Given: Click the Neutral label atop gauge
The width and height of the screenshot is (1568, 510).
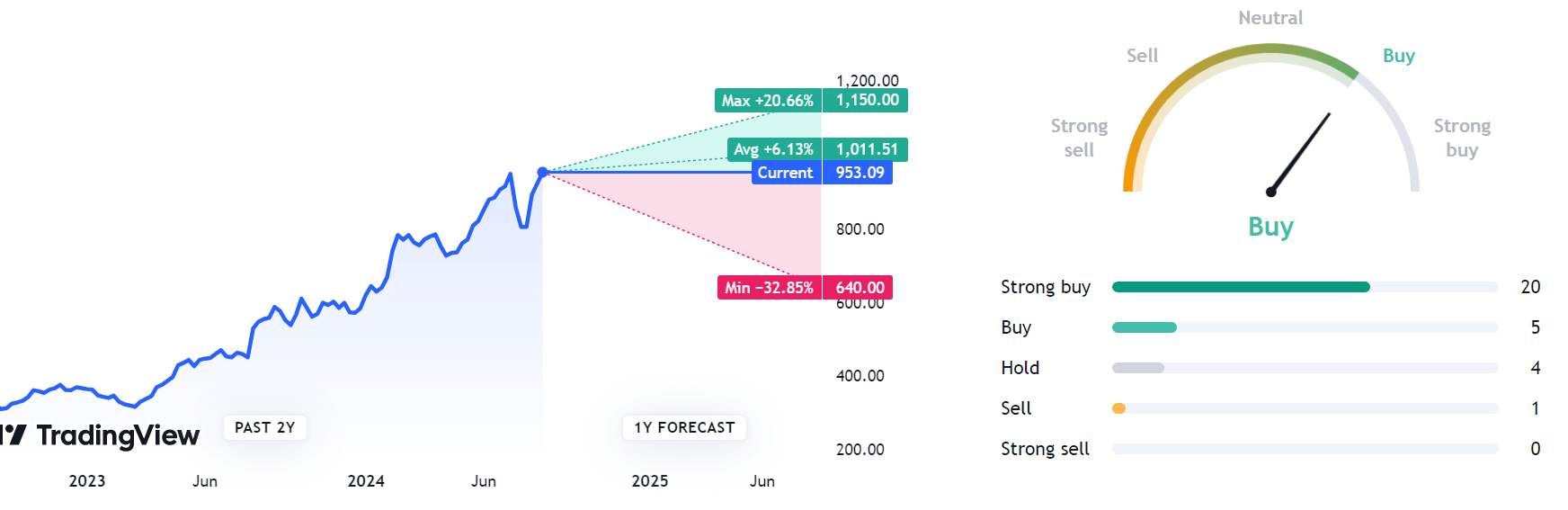Looking at the screenshot, I should (x=1270, y=18).
